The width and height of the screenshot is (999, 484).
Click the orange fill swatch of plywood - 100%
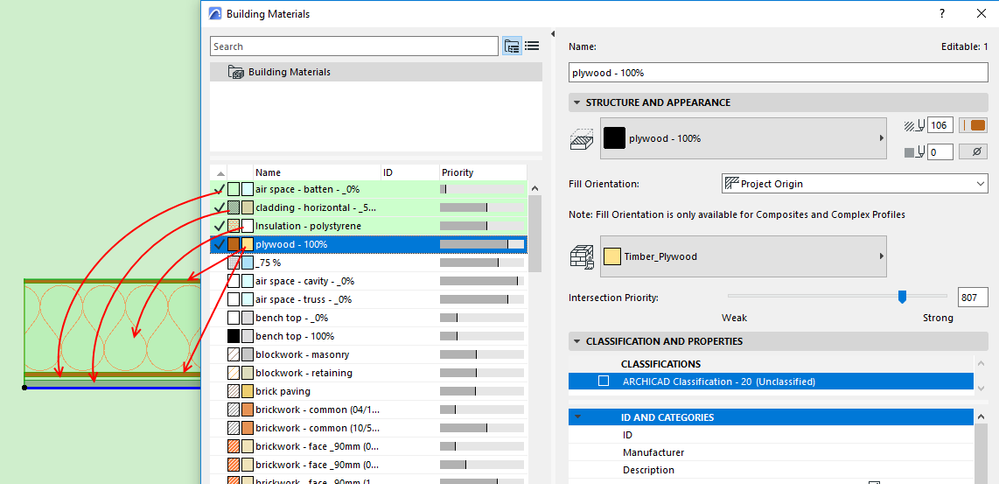234,244
